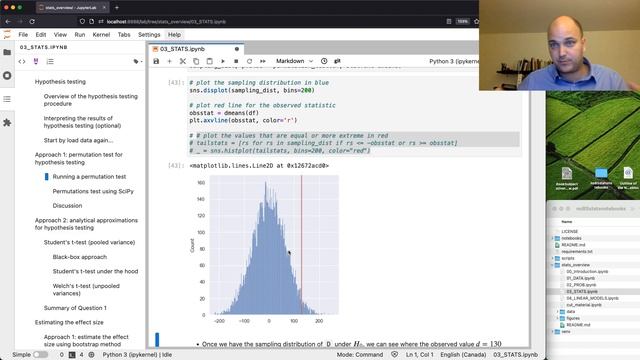Select Student's t-test under the hood
Viewport: 640px width, 360px height.
(x=95, y=271)
